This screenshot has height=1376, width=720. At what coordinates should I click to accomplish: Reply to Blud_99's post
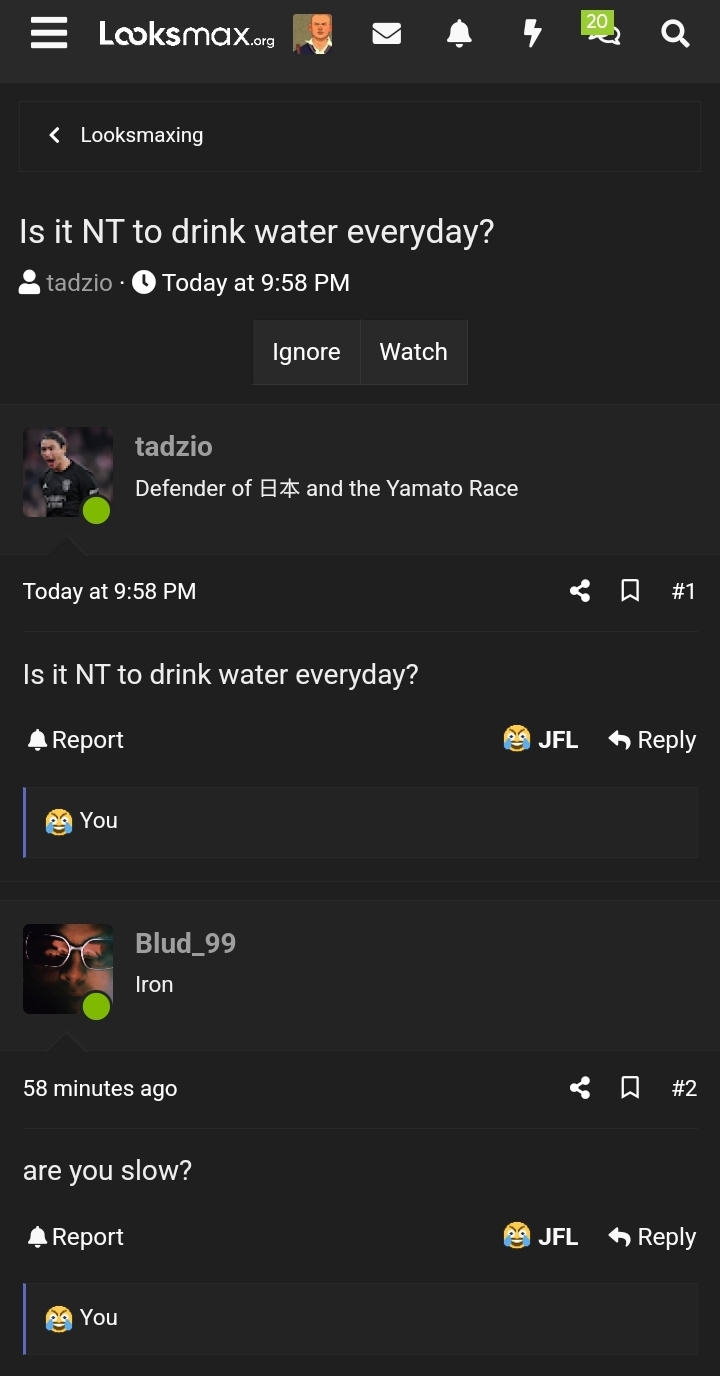652,1236
